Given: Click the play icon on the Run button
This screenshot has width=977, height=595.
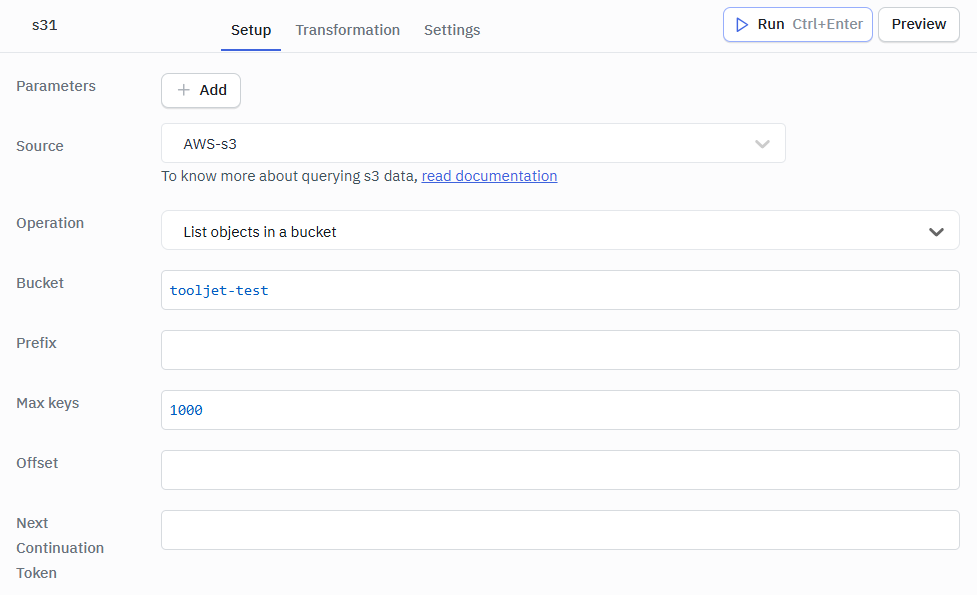Looking at the screenshot, I should [743, 24].
